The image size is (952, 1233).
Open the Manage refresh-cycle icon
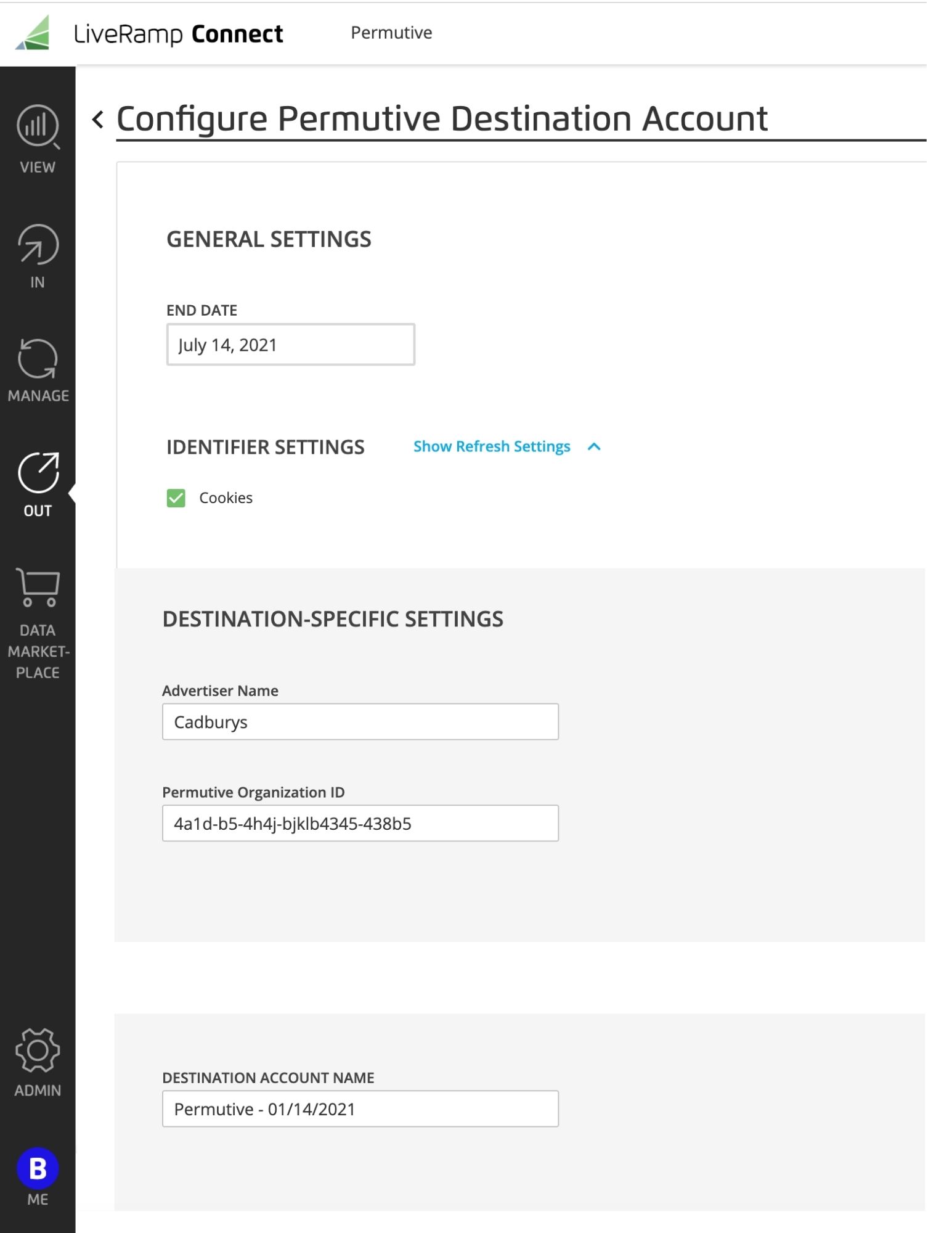(x=38, y=358)
